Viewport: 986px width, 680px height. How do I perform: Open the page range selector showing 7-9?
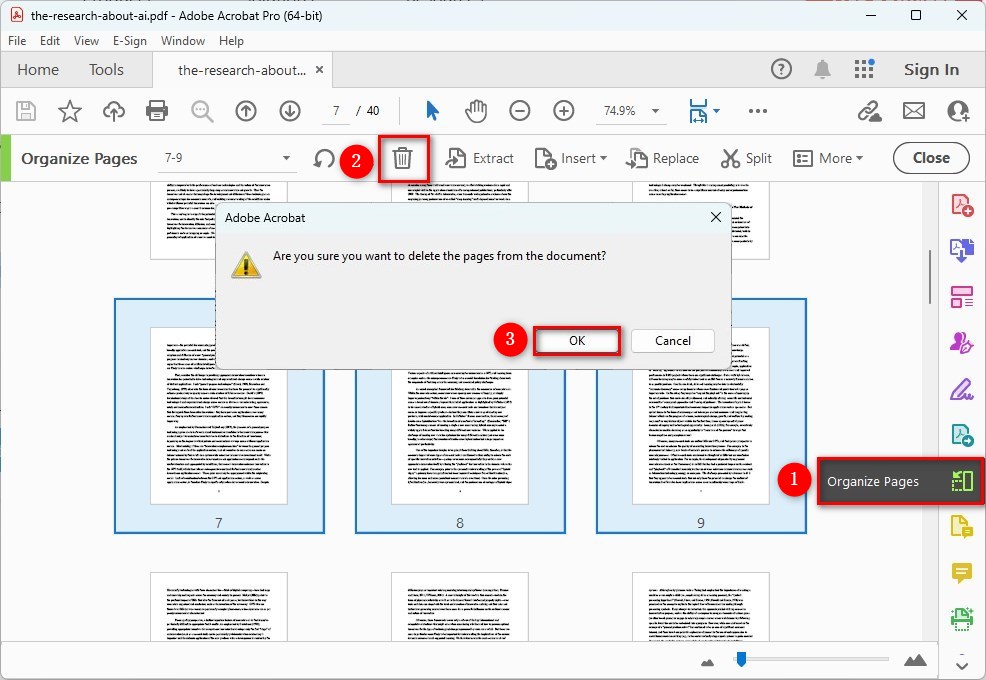coord(227,158)
